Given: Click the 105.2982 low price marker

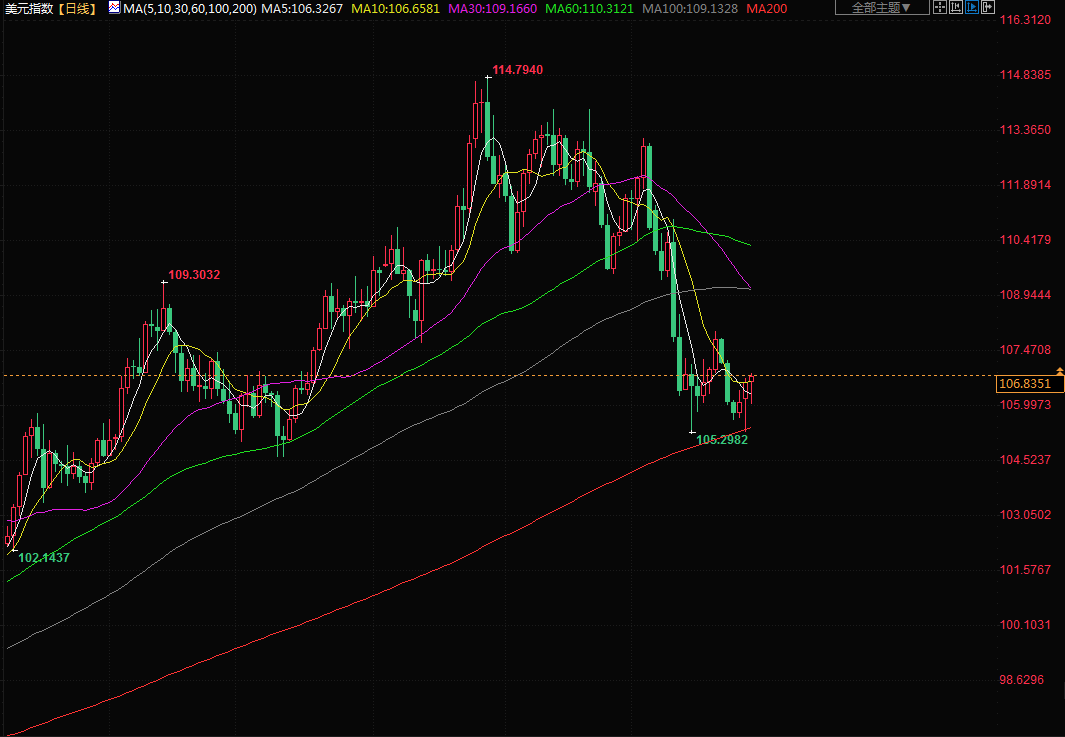Looking at the screenshot, I should [x=722, y=439].
